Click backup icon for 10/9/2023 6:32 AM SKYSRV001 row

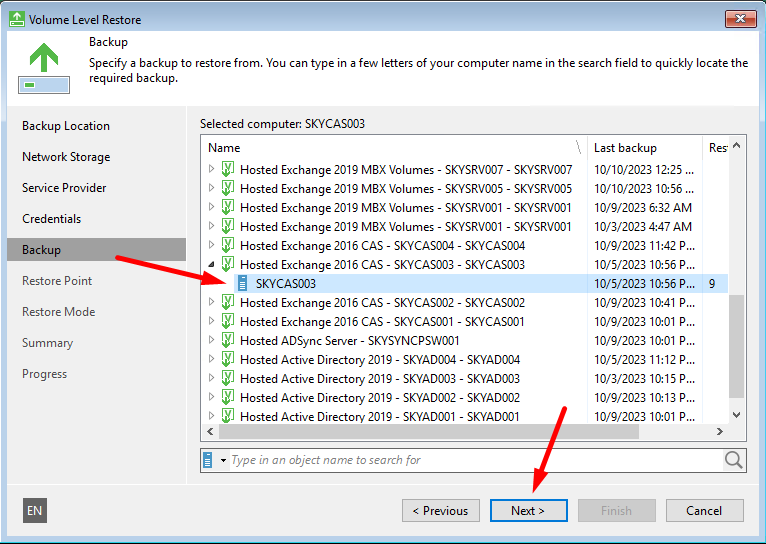click(x=228, y=208)
